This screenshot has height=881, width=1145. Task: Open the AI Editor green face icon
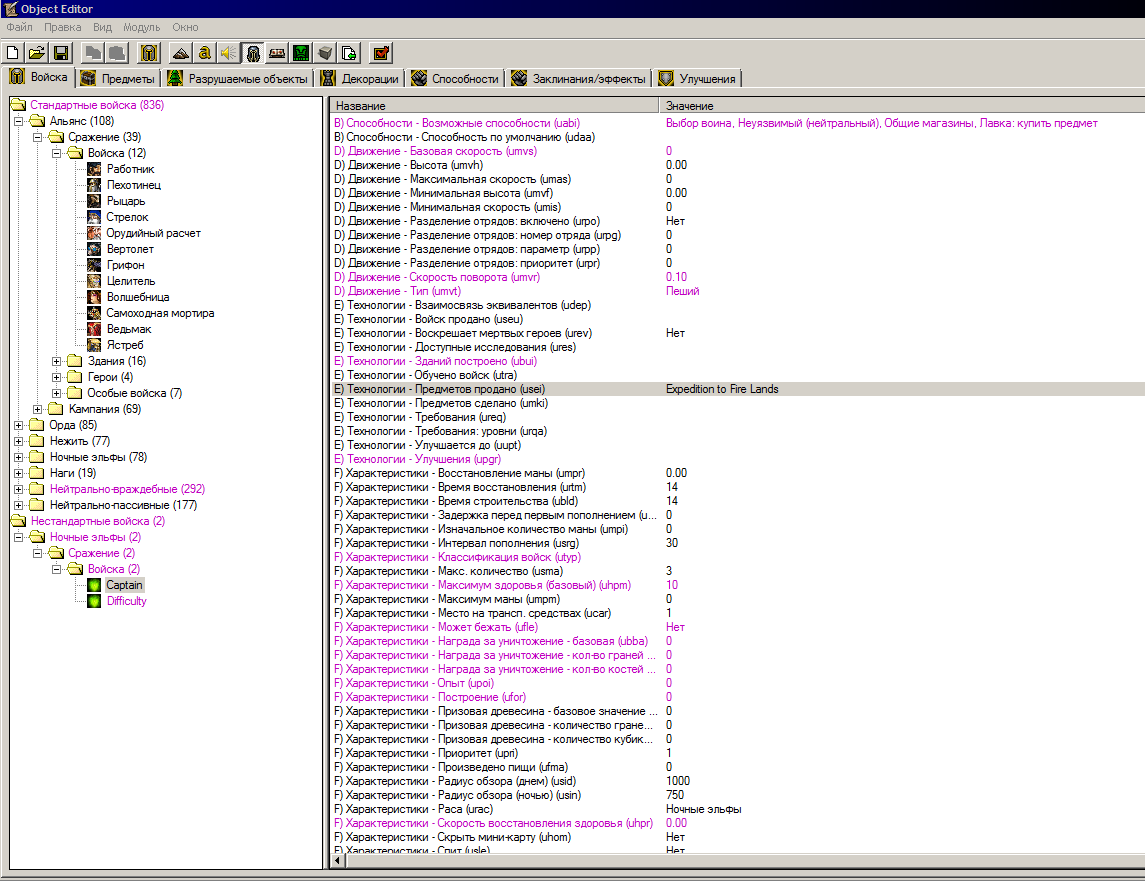tap(301, 53)
